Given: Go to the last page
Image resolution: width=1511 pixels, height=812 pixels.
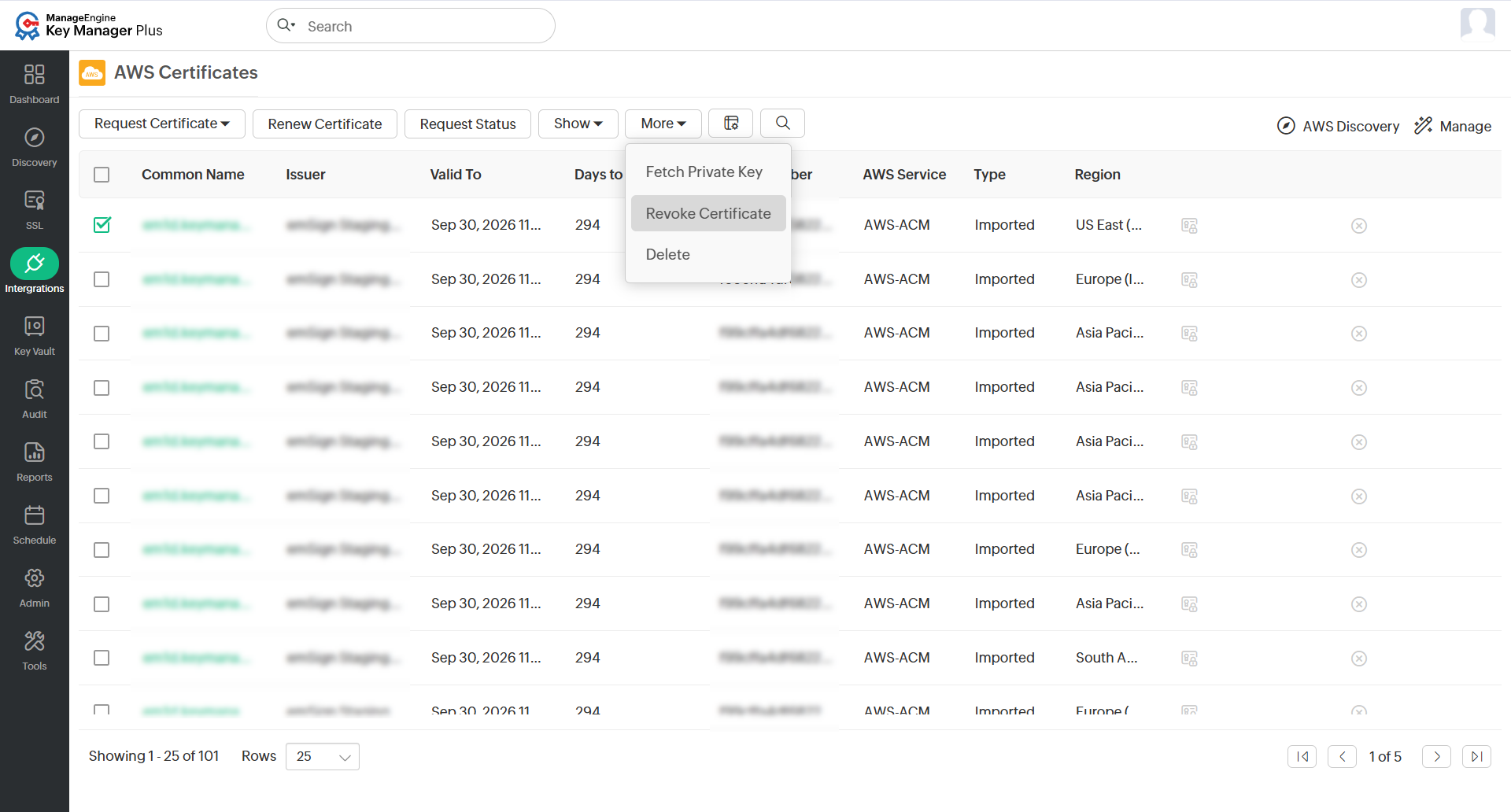Looking at the screenshot, I should pyautogui.click(x=1477, y=757).
